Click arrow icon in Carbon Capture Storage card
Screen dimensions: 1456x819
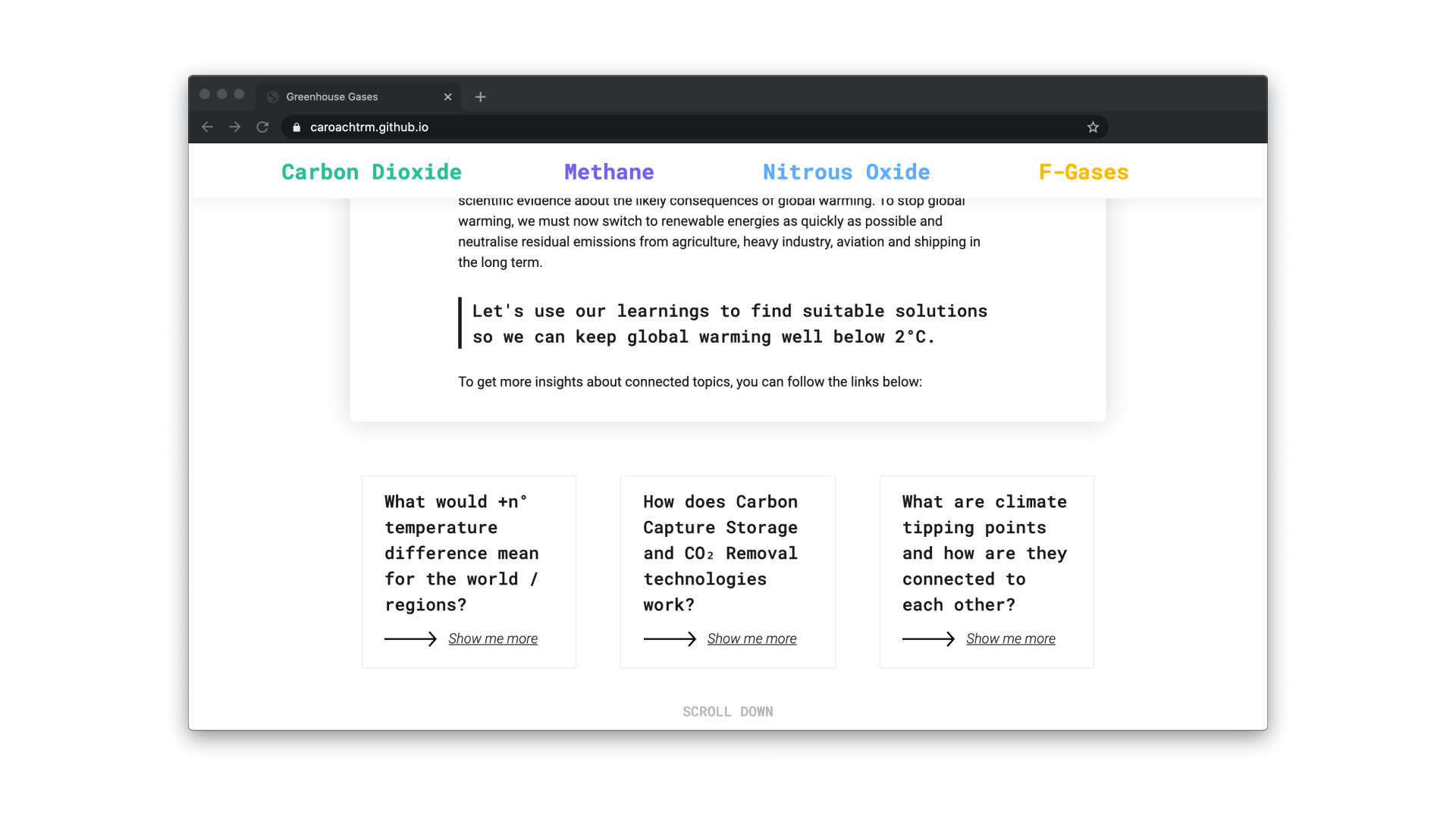pyautogui.click(x=670, y=639)
